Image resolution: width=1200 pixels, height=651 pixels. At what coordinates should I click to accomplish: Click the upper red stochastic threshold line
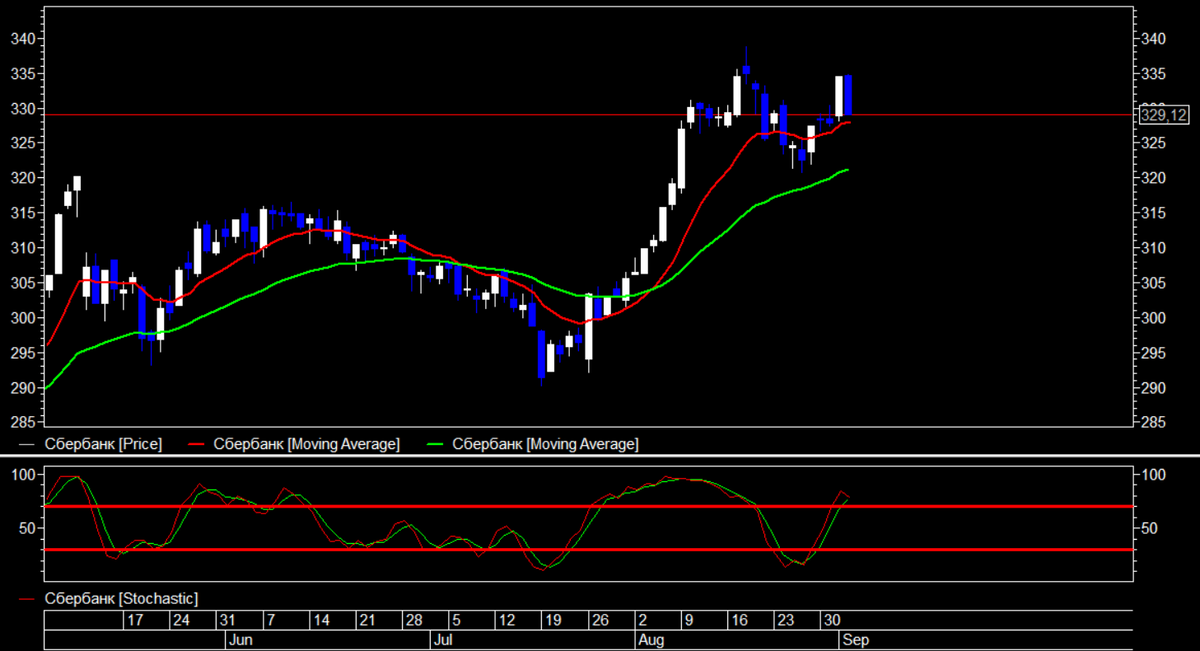click(x=590, y=506)
